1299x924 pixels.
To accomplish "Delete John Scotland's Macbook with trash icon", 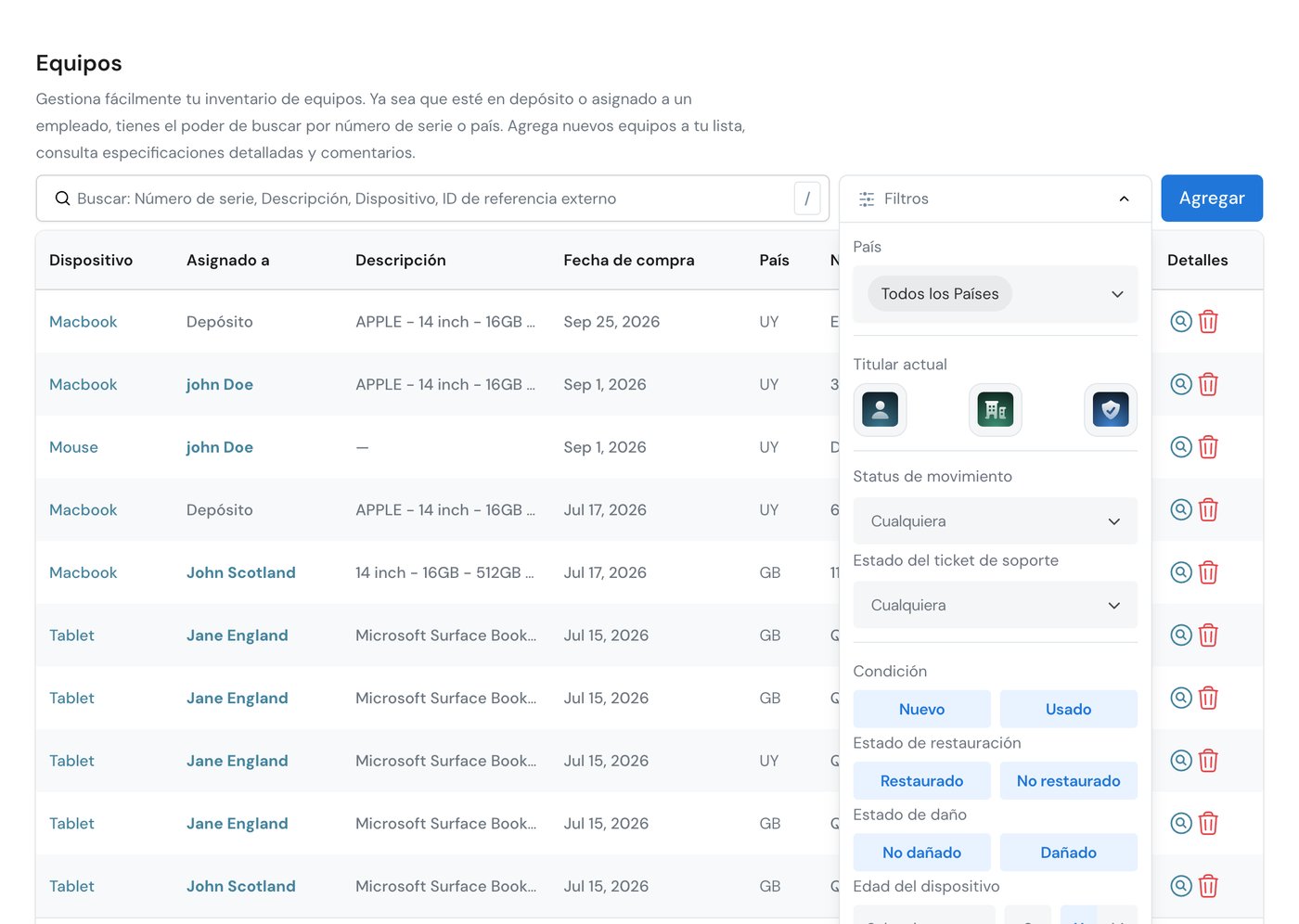I will pyautogui.click(x=1208, y=572).
